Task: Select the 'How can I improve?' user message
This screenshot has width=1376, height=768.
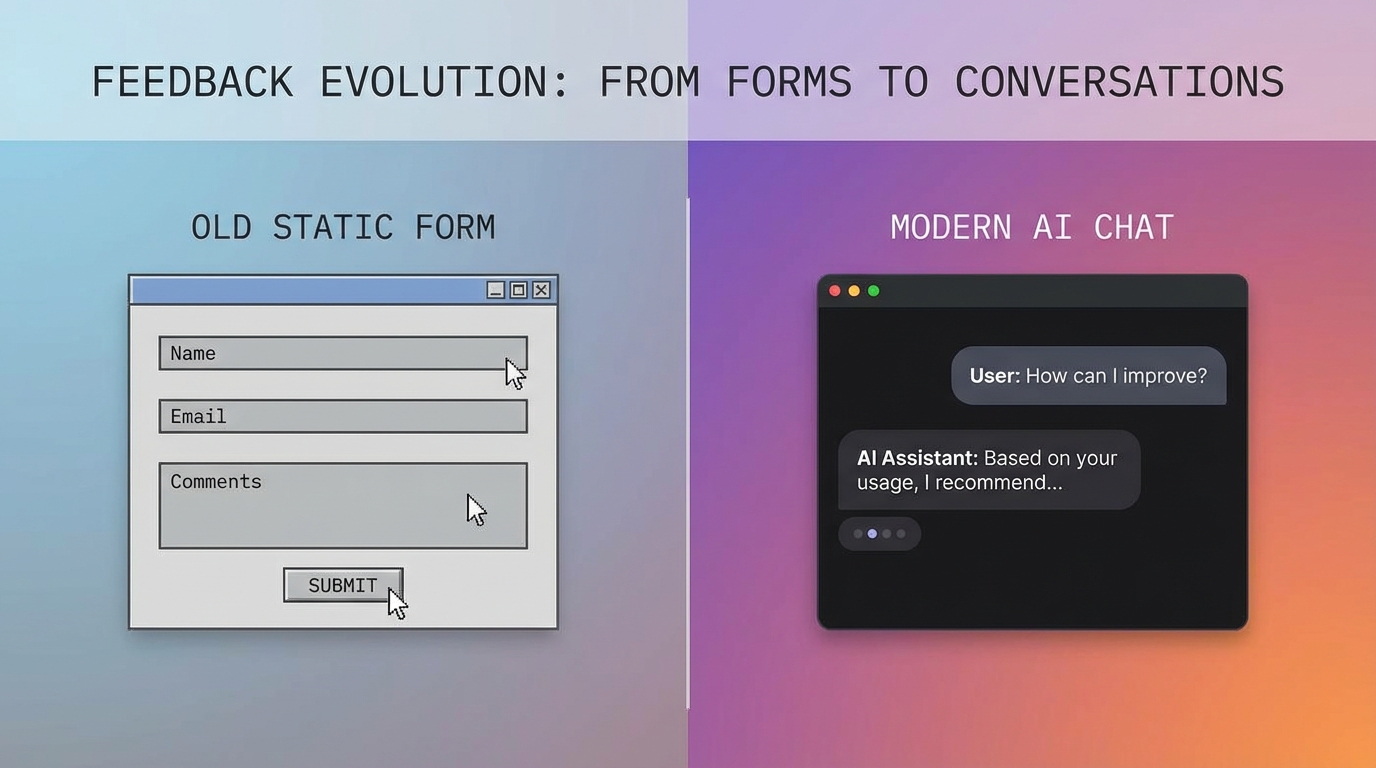Action: [x=1088, y=376]
